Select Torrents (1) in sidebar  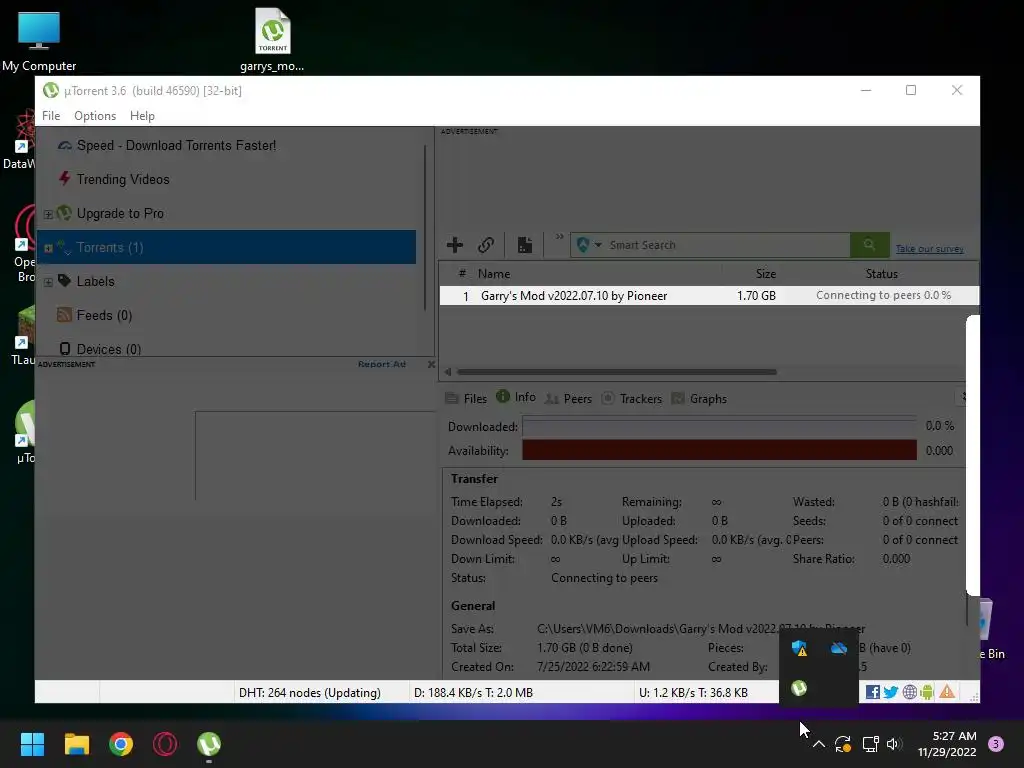pyautogui.click(x=226, y=247)
